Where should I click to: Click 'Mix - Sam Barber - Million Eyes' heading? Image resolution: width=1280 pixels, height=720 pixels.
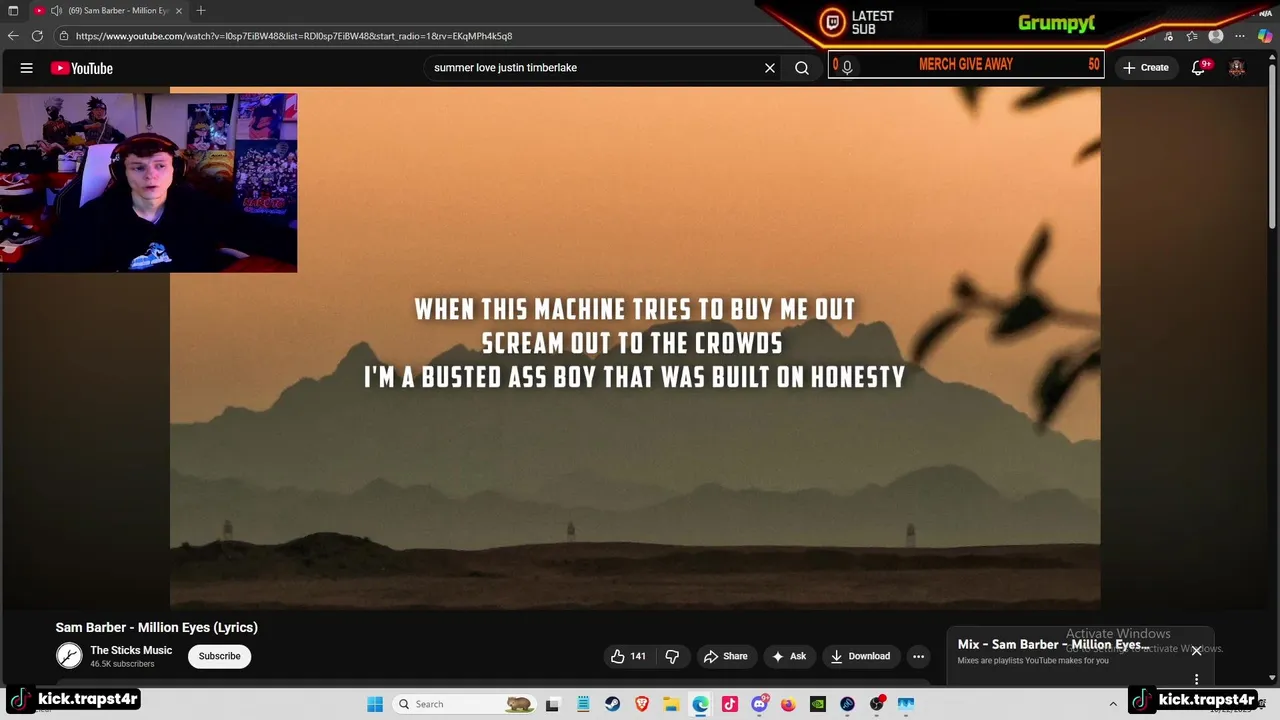tap(1053, 645)
